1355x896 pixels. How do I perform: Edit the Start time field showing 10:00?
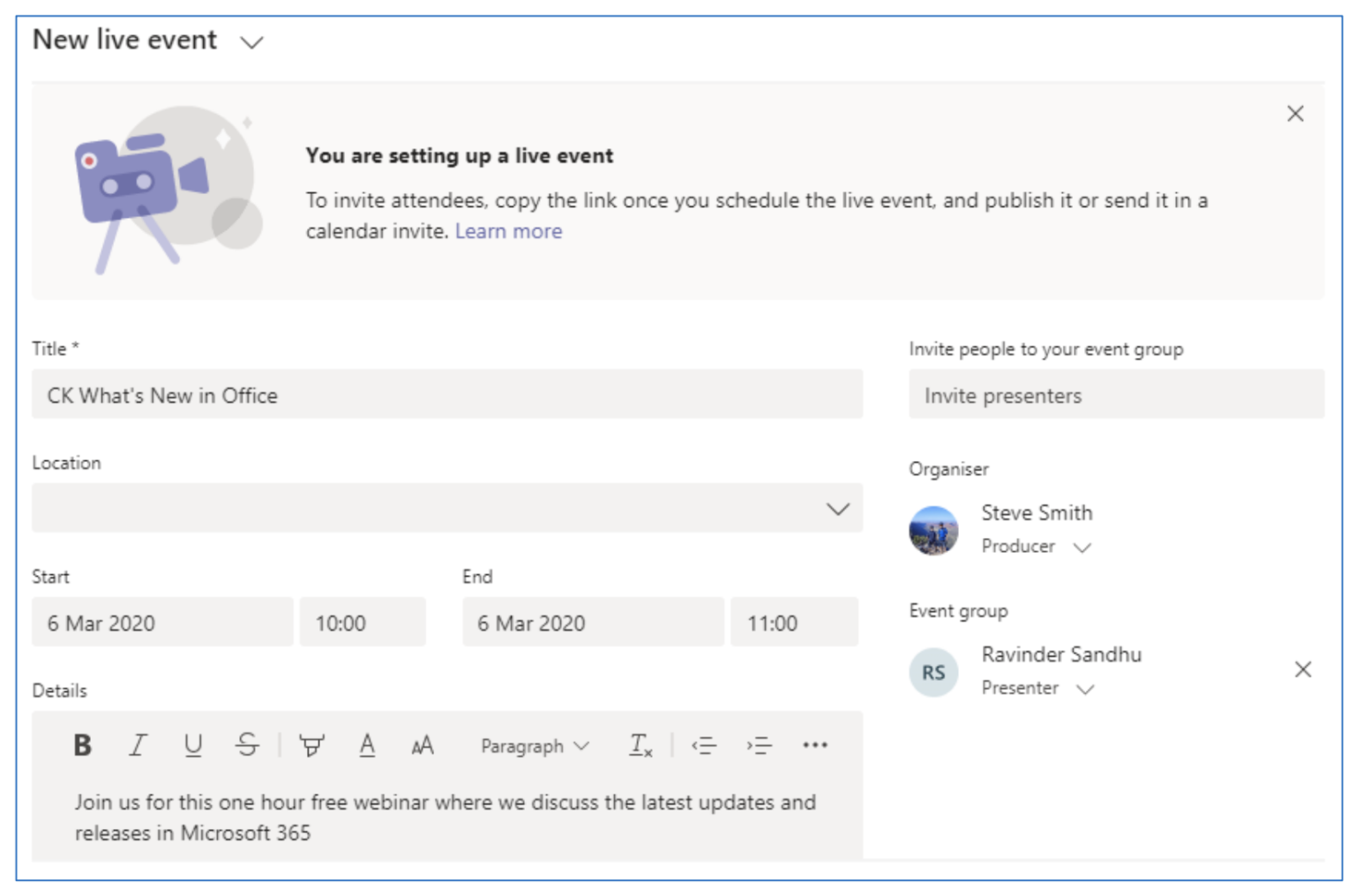[362, 622]
